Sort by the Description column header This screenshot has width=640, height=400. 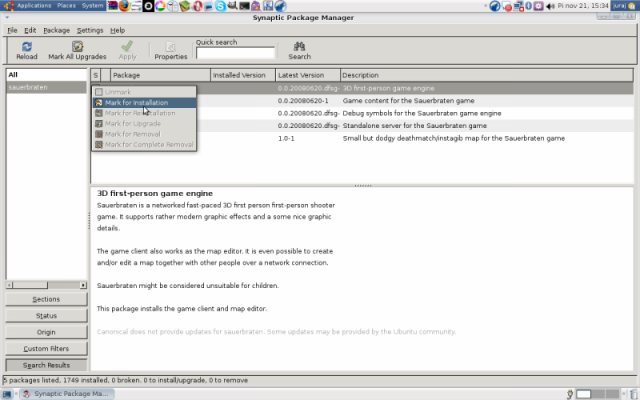click(x=487, y=75)
